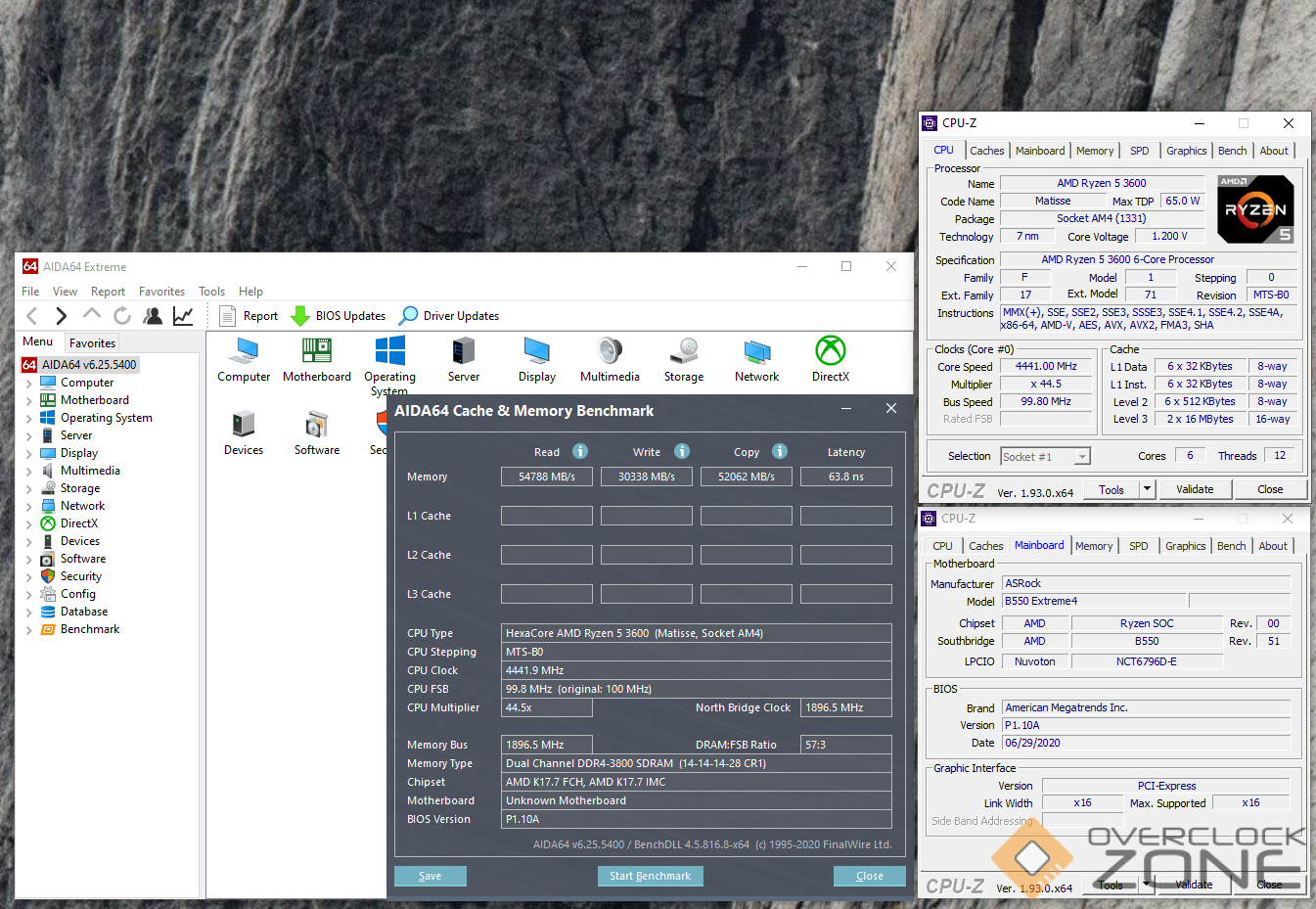Switch to Memory tab in top CPU-Z
This screenshot has height=909, width=1316.
pos(1095,151)
